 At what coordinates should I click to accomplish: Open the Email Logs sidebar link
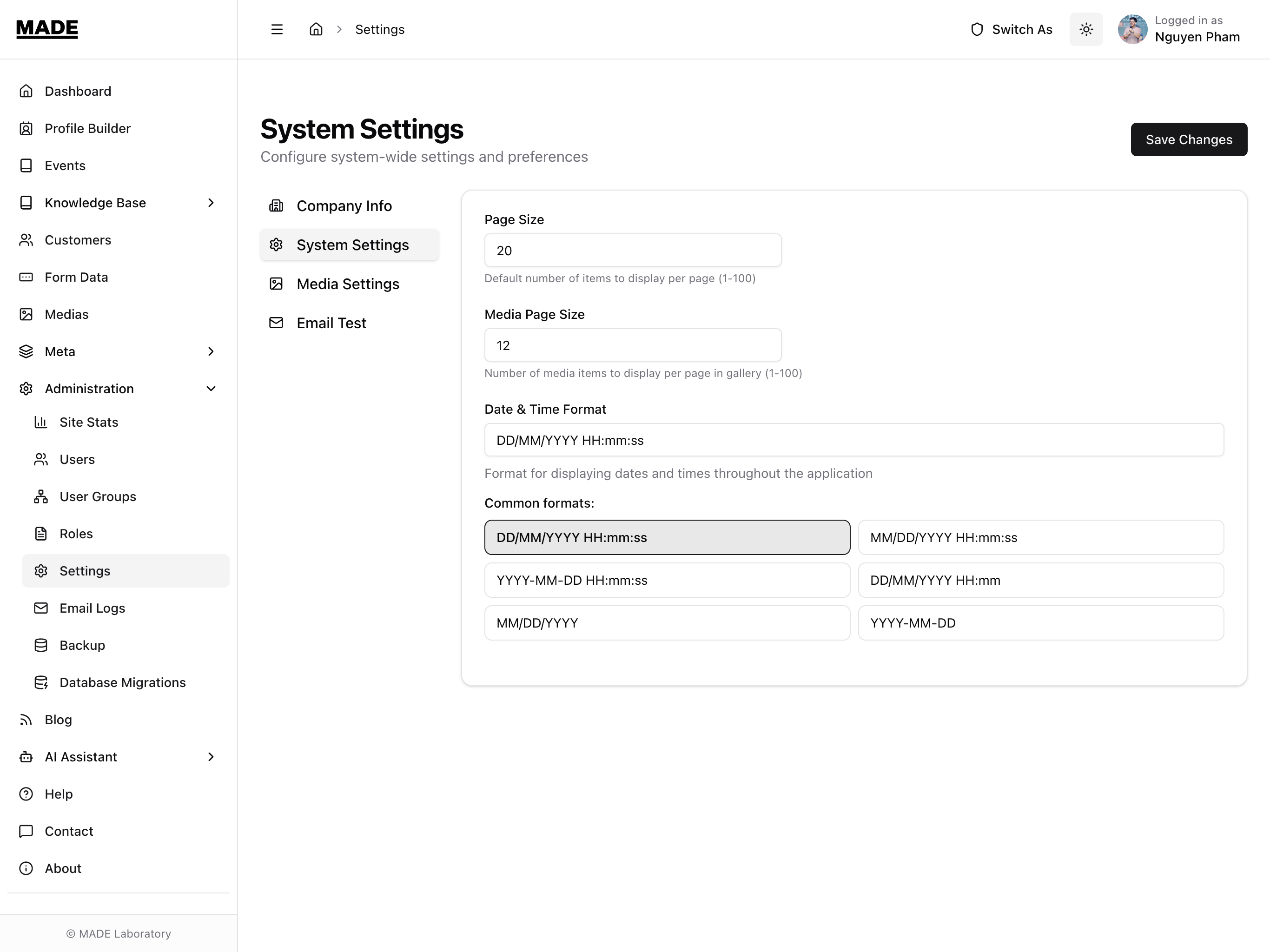click(x=92, y=608)
